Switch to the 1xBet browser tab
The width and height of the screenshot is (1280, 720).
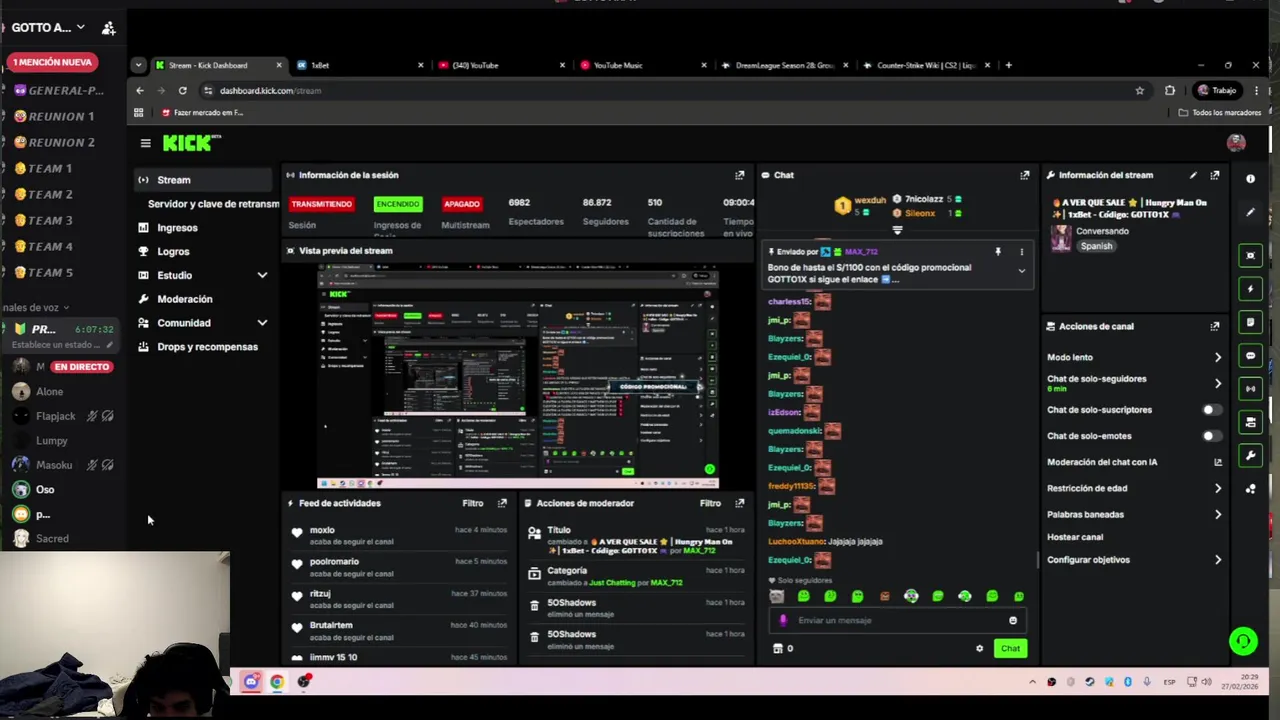pyautogui.click(x=360, y=65)
